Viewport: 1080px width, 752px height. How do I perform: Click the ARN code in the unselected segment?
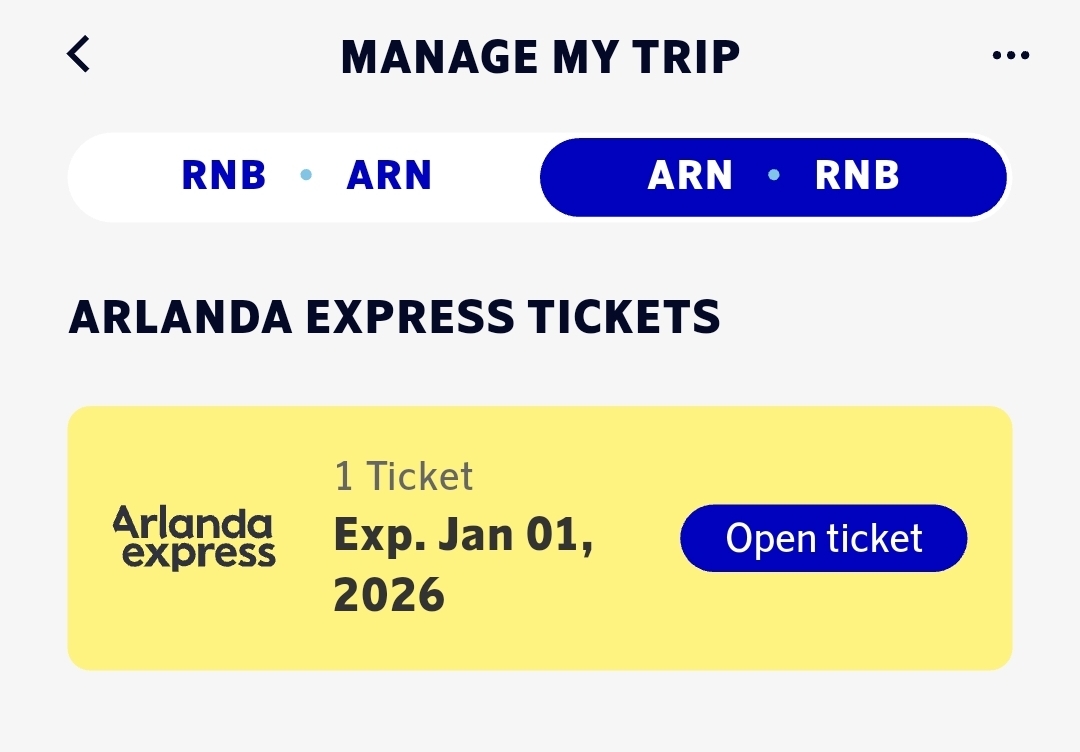[x=389, y=176]
